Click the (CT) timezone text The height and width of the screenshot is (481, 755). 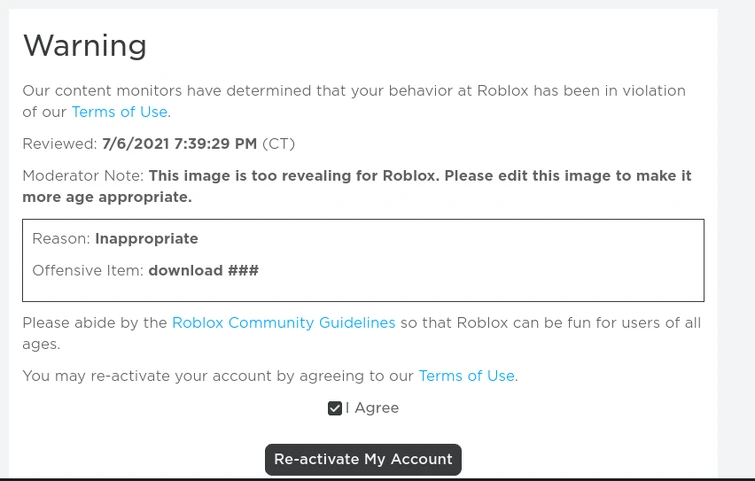pyautogui.click(x=278, y=144)
